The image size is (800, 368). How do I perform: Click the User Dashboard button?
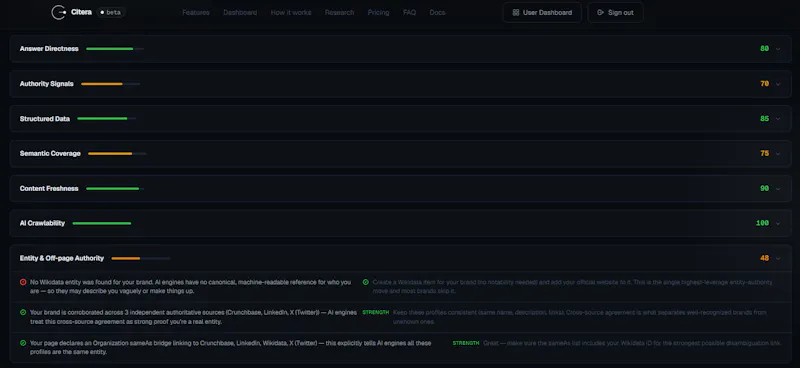coord(542,12)
